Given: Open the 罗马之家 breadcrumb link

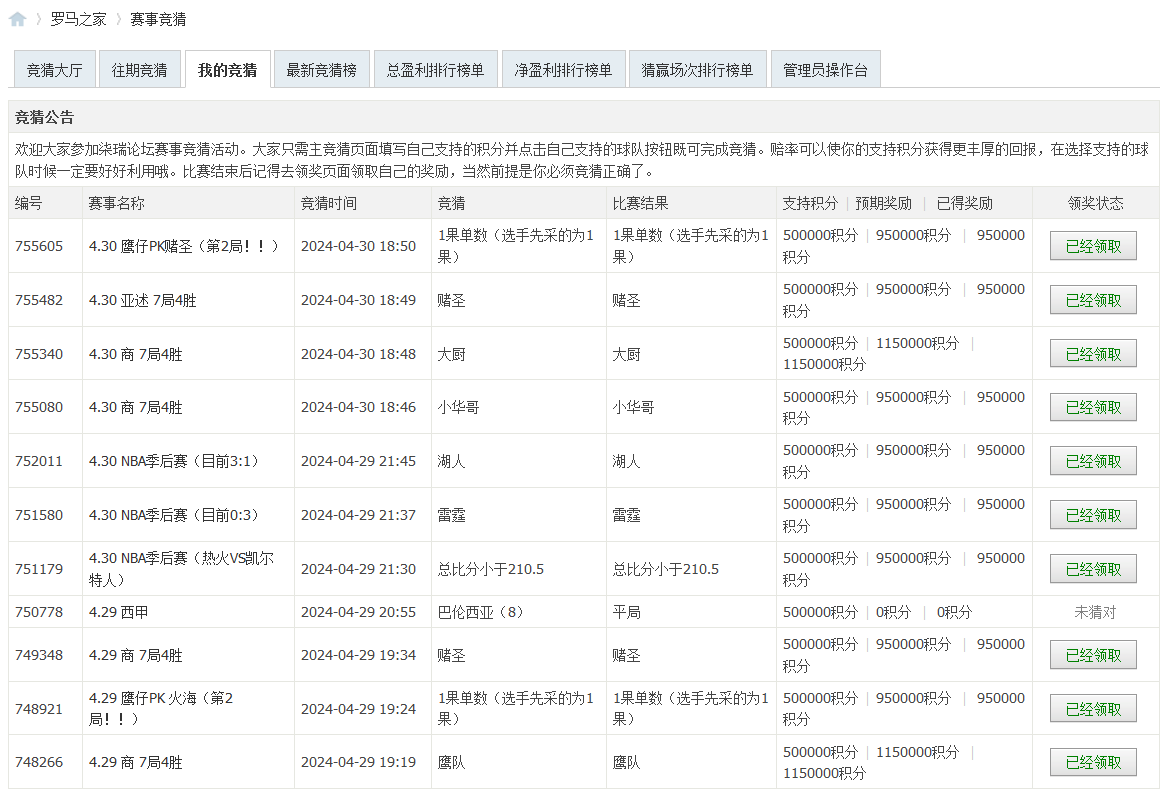Looking at the screenshot, I should (78, 19).
